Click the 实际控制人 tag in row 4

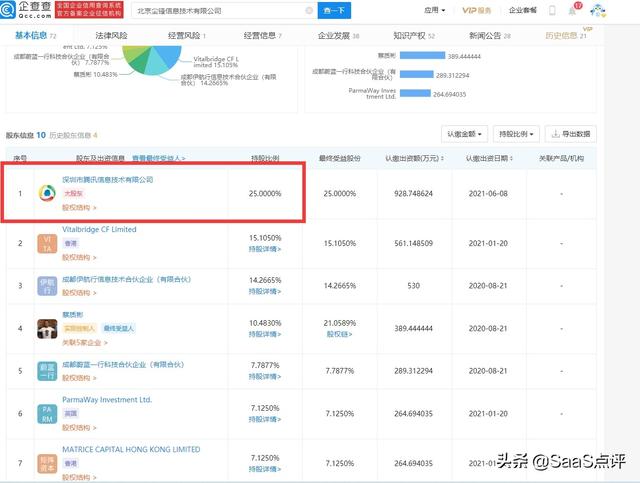pos(79,328)
